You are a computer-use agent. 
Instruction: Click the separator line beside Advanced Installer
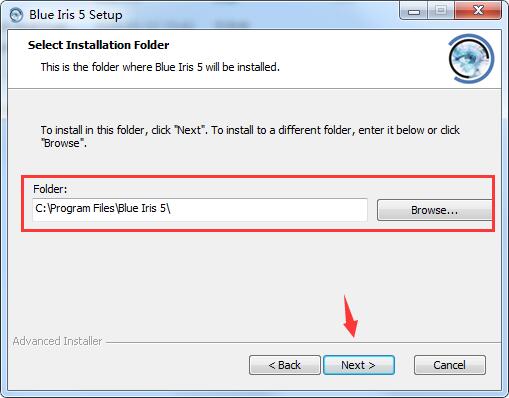[x=303, y=342]
